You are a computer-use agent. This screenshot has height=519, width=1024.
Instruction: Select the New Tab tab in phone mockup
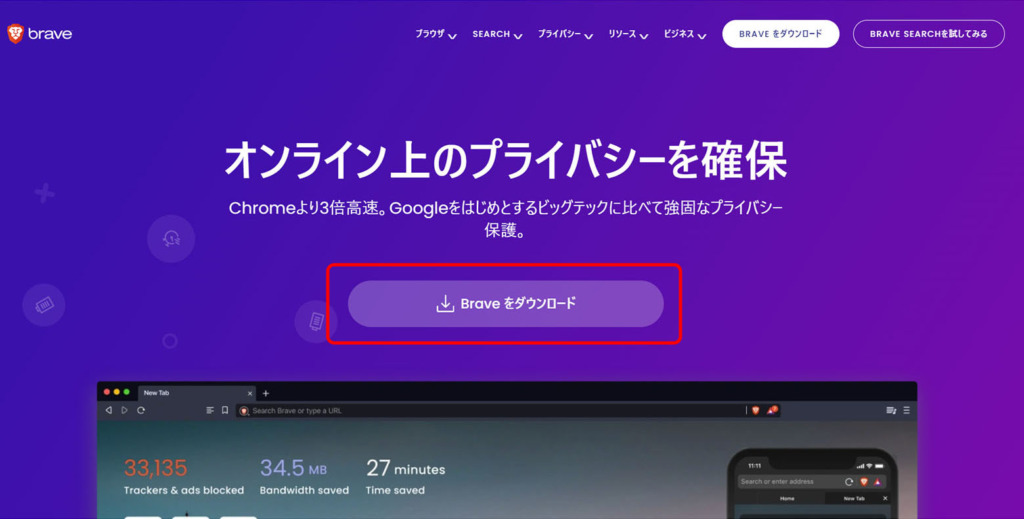[x=854, y=498]
